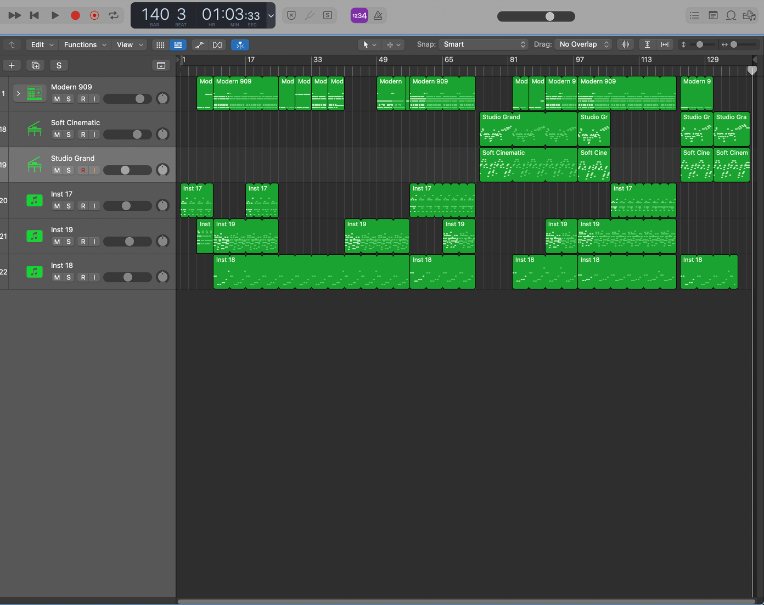The height and width of the screenshot is (605, 764).
Task: Open the Browsers media icon
Action: [x=749, y=16]
